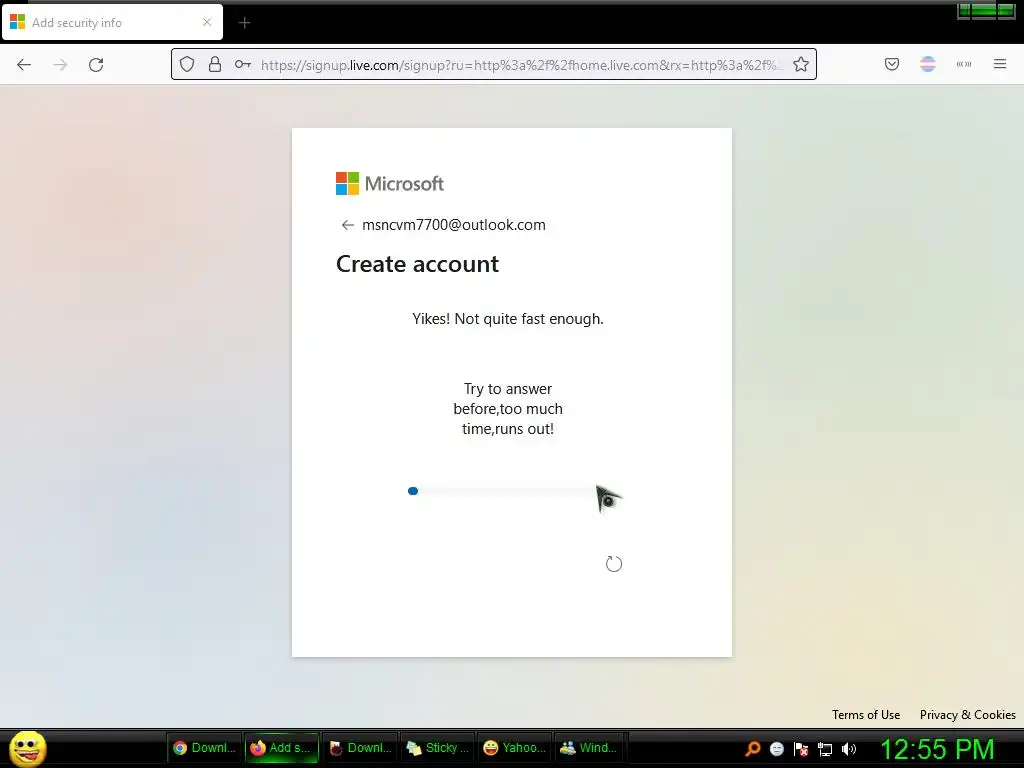This screenshot has height=768, width=1024.
Task: Click the msncvm7700@outlook.com email text
Action: coord(454,225)
